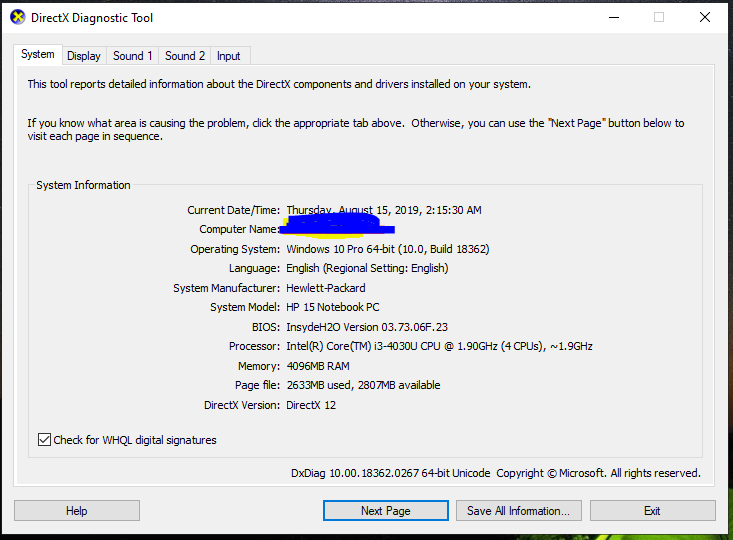Click Save All Information button
The height and width of the screenshot is (540, 733).
(518, 511)
